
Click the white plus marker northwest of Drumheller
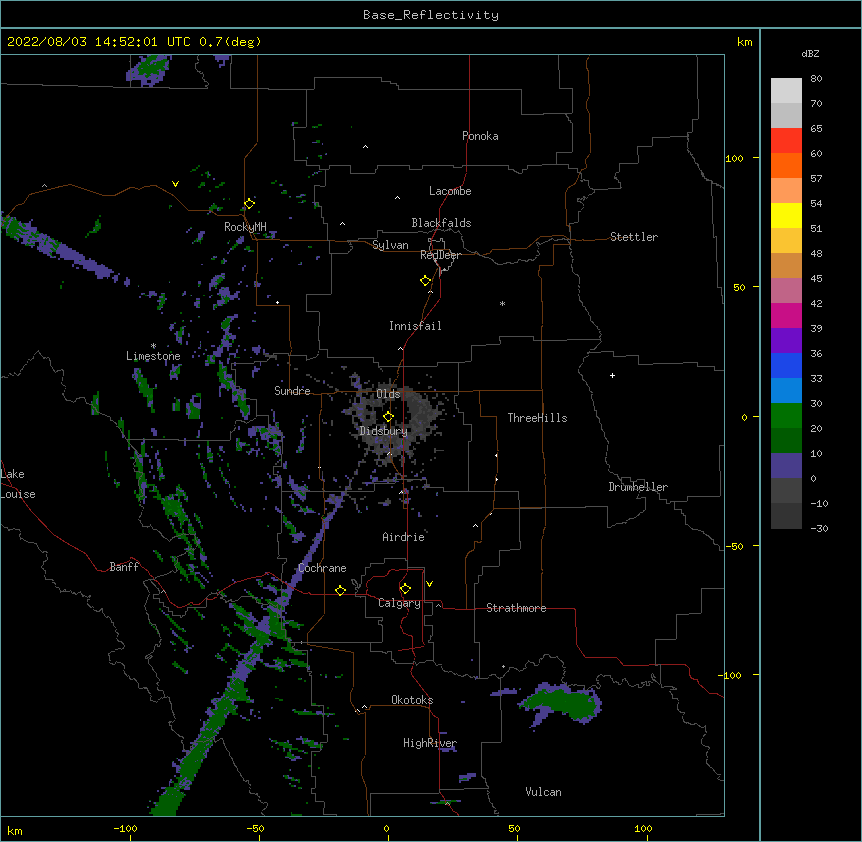(612, 375)
